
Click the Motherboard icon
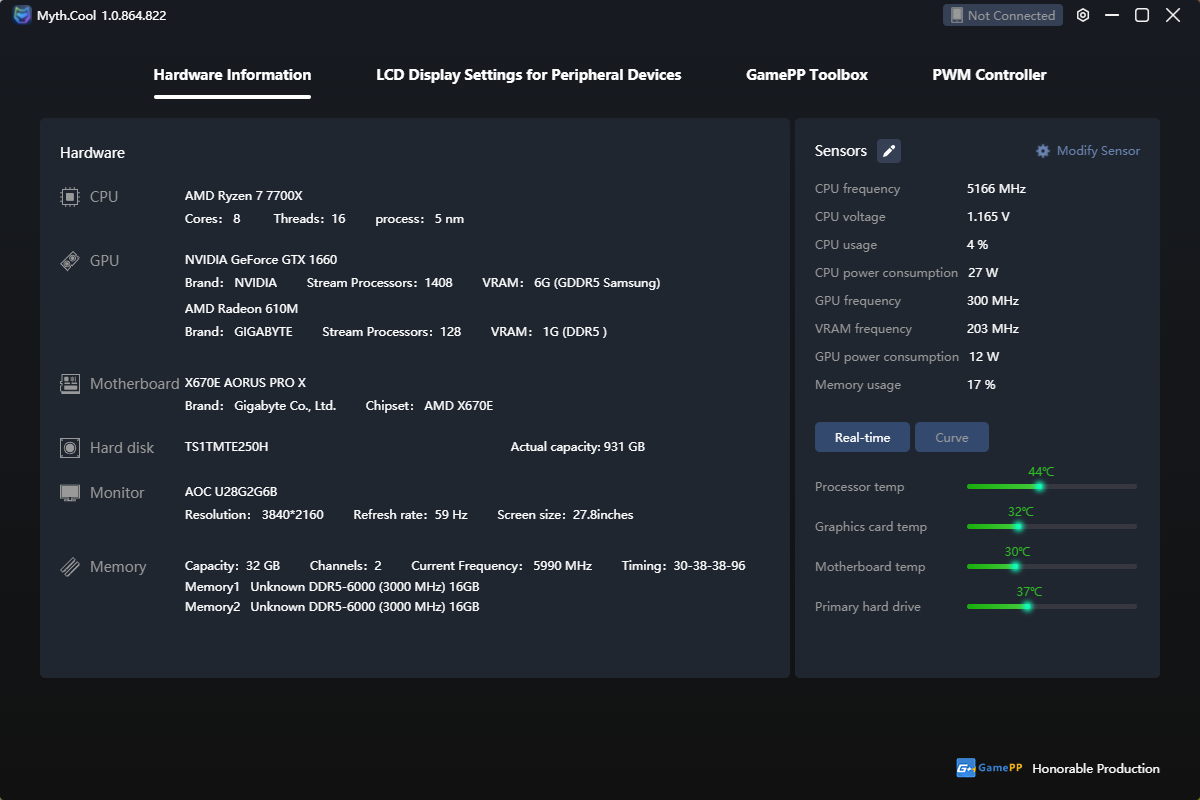point(70,383)
